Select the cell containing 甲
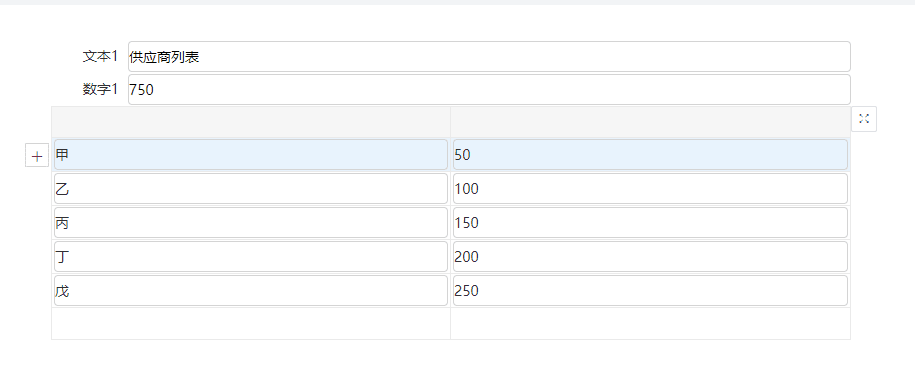This screenshot has height=389, width=915. [251, 155]
